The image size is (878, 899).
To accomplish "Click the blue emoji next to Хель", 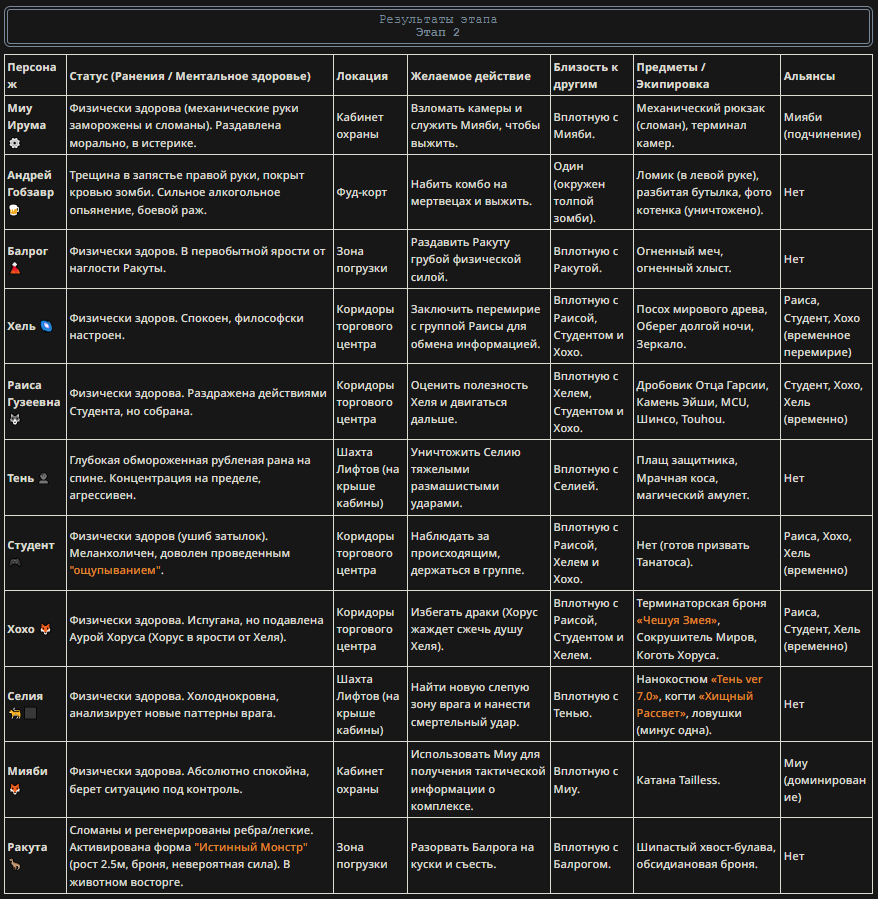I will tap(46, 326).
